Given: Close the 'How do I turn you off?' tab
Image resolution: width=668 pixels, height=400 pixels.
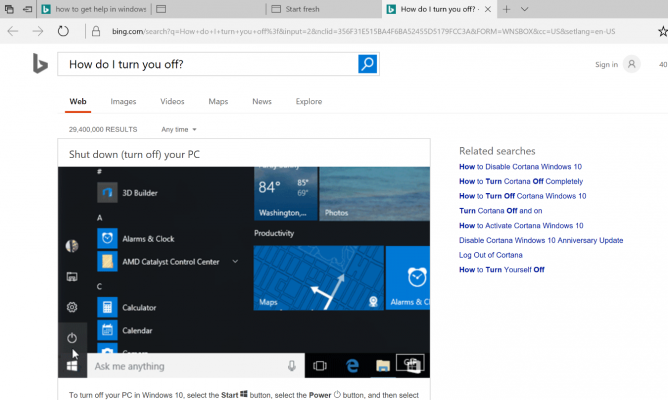Looking at the screenshot, I should click(488, 9).
